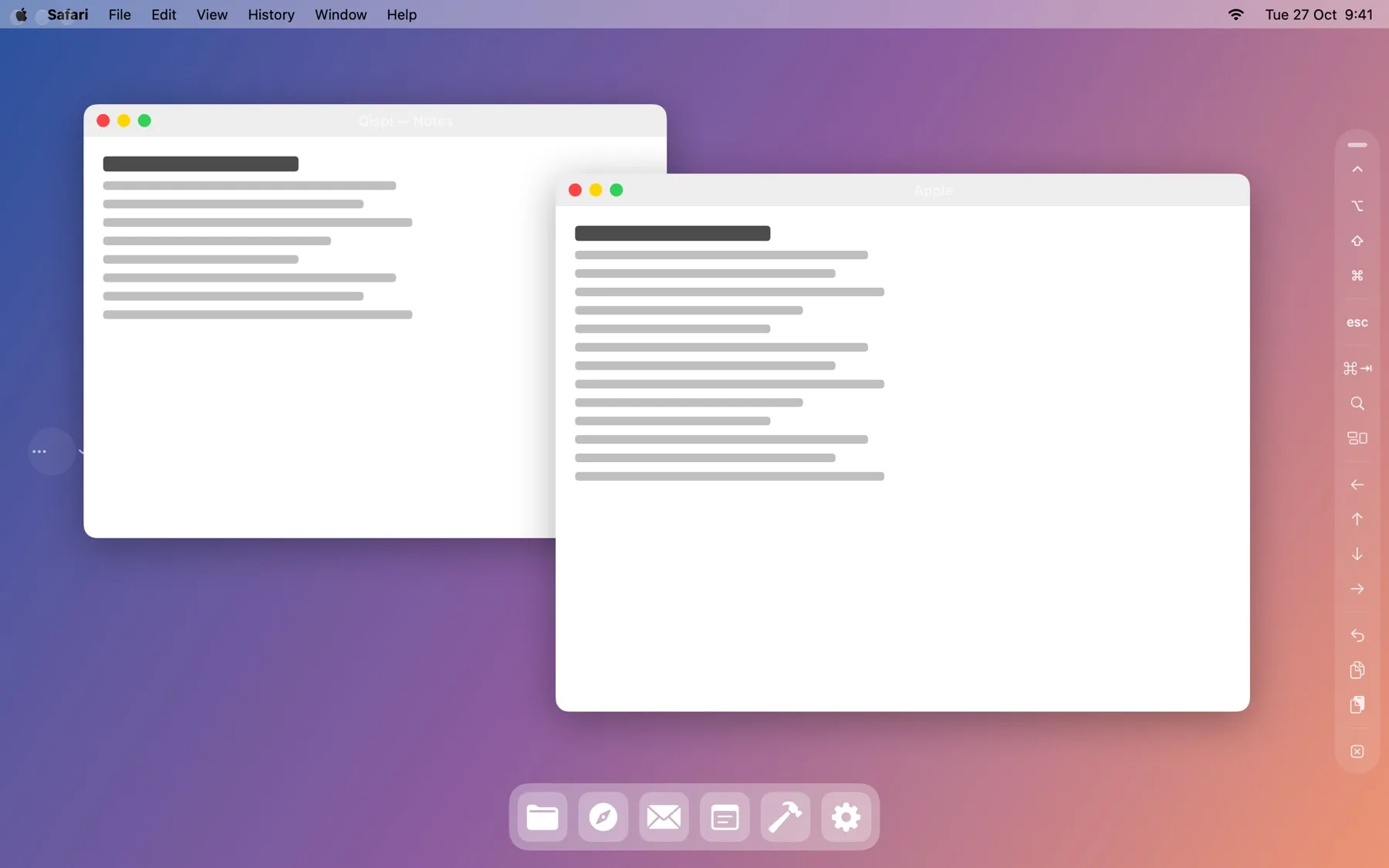Minimize the Apple window with the yellow button
Image resolution: width=1389 pixels, height=868 pixels.
596,190
